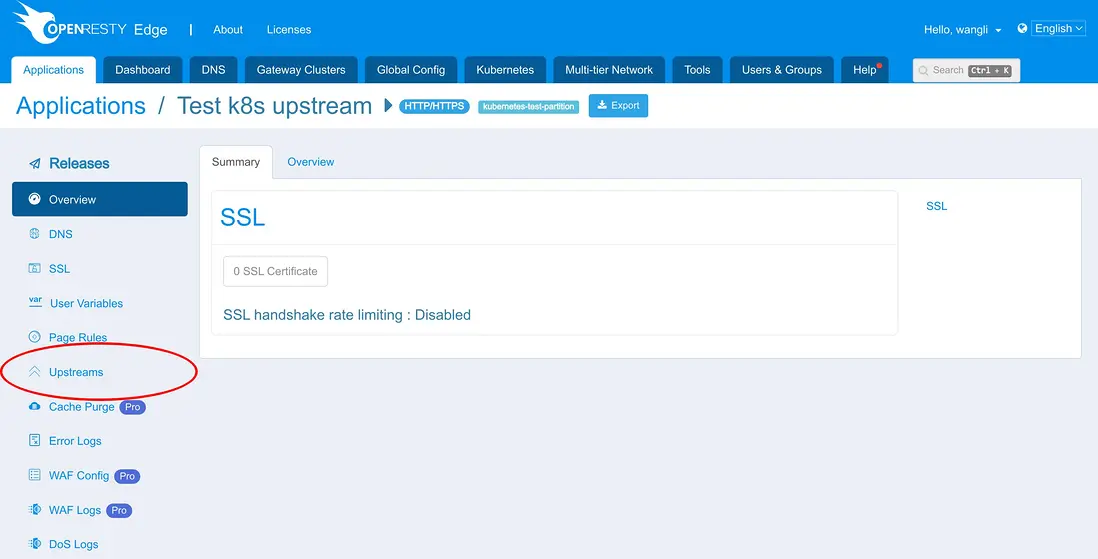
Task: Click the Search input field
Action: (966, 71)
